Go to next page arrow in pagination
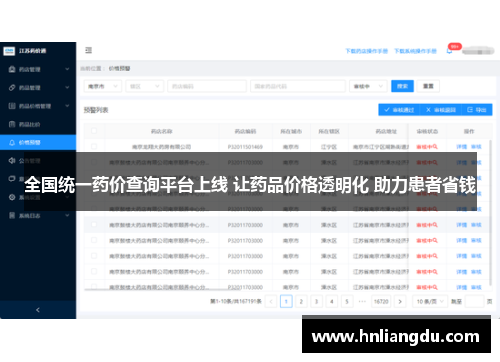Screen dimensions: 500x362 click(x=400, y=302)
